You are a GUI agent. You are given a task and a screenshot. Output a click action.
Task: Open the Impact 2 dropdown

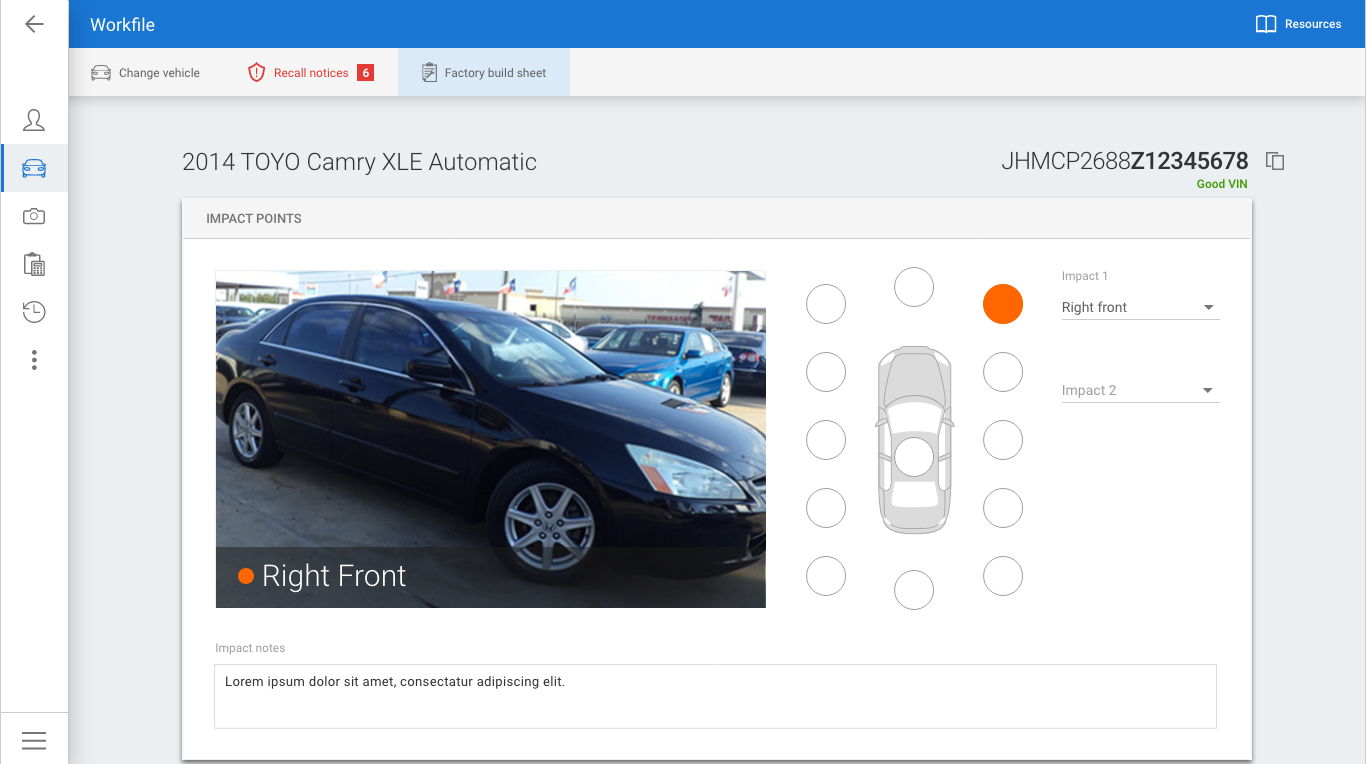tap(1139, 391)
